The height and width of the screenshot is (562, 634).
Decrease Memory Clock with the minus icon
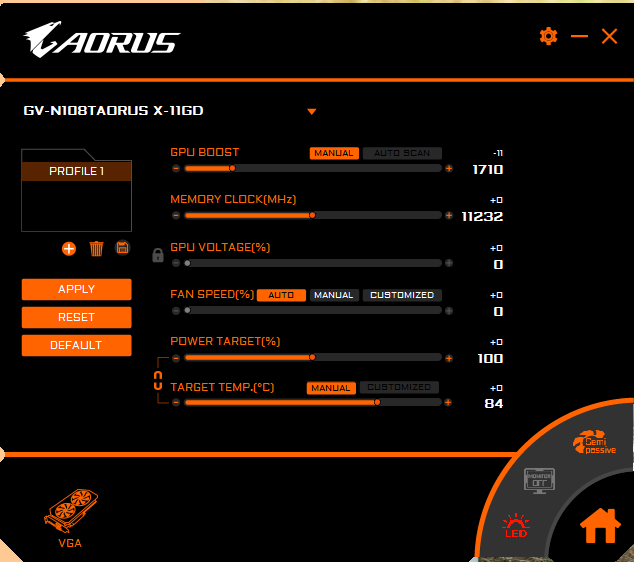[x=176, y=216]
